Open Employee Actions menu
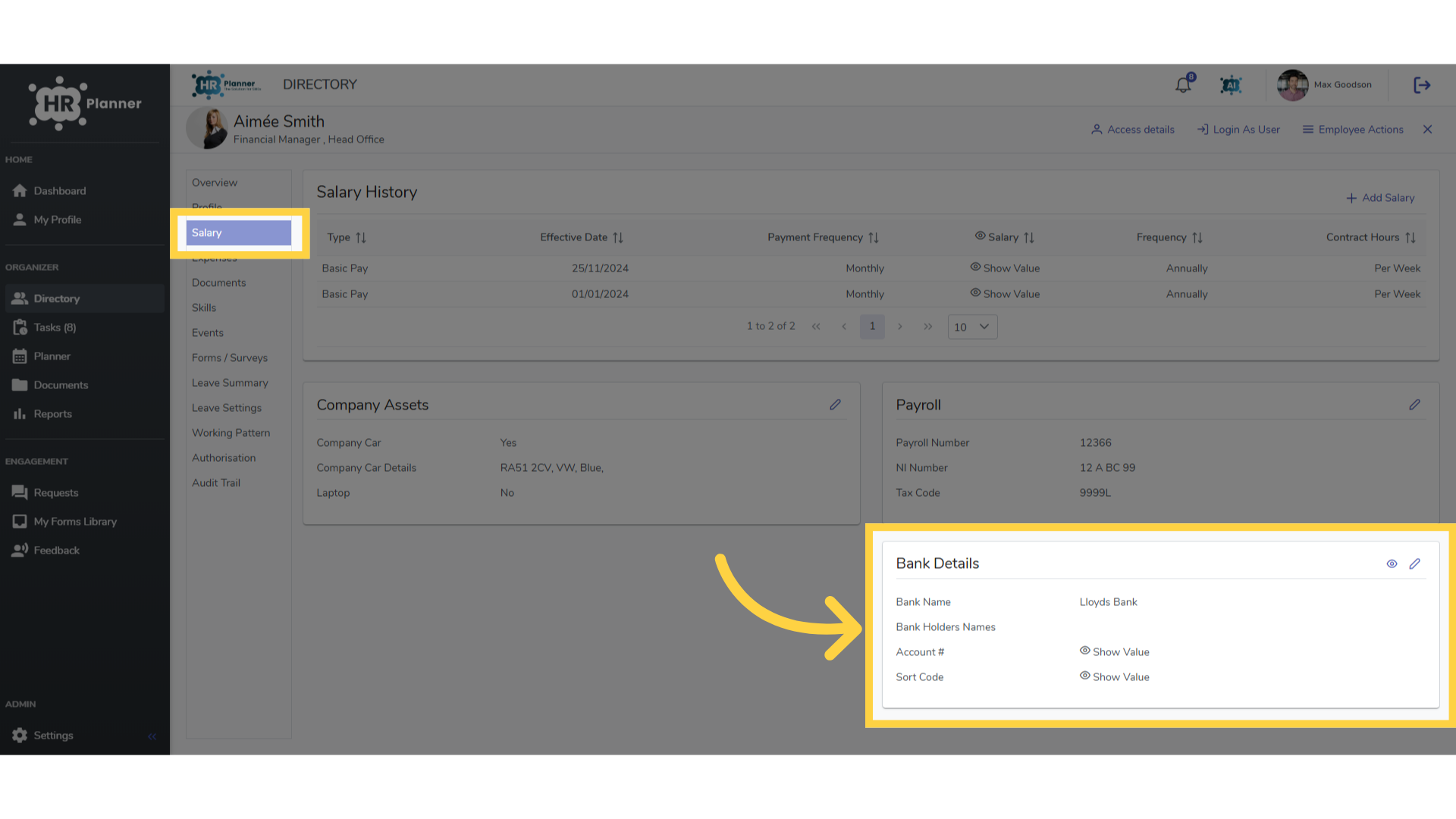The width and height of the screenshot is (1456, 819). [1353, 130]
